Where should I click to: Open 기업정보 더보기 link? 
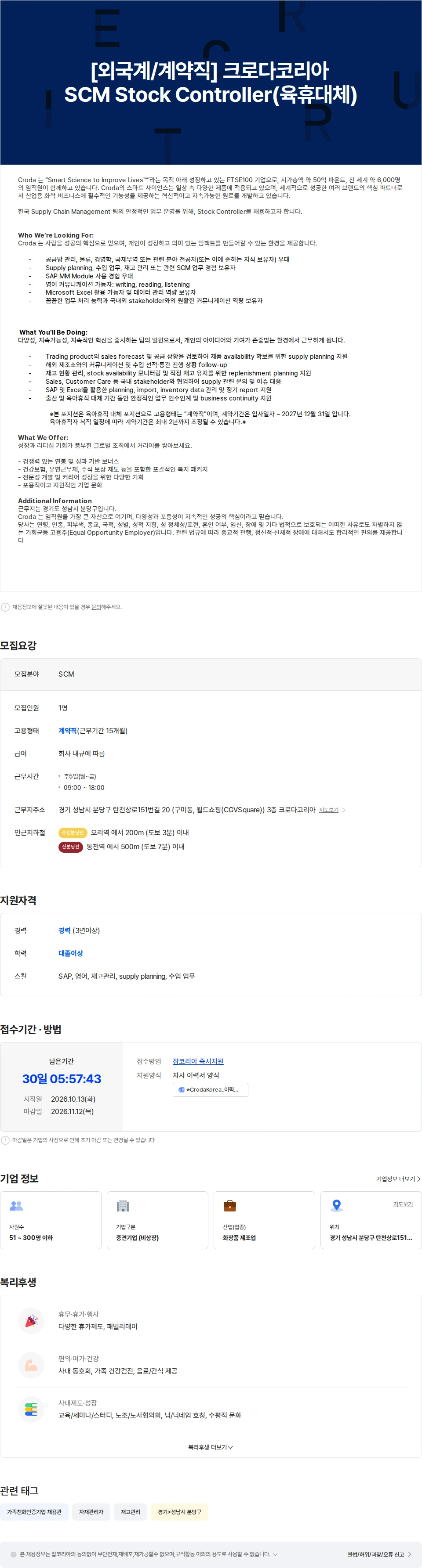(398, 1179)
